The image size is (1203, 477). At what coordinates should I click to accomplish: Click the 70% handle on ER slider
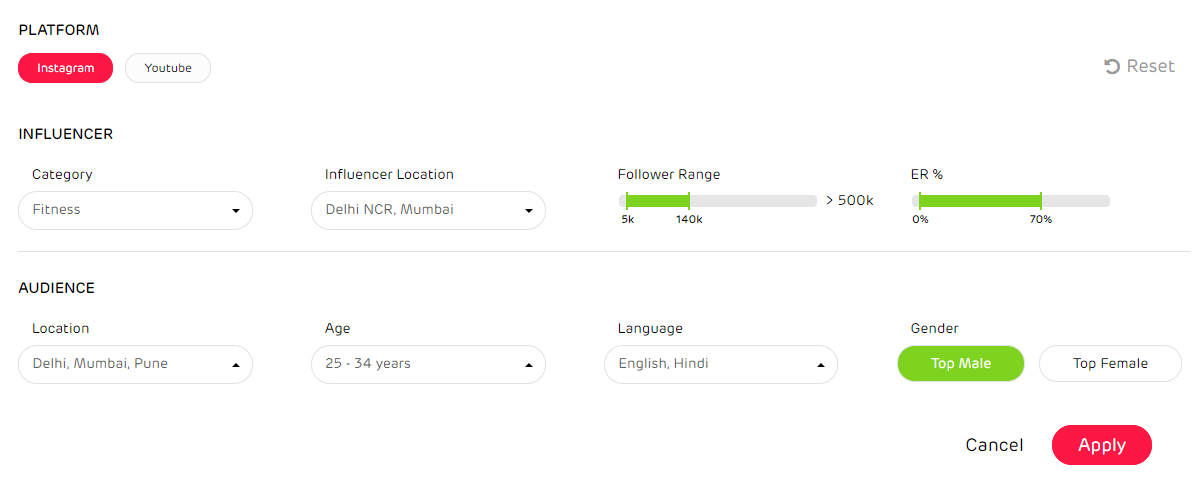tap(1041, 201)
